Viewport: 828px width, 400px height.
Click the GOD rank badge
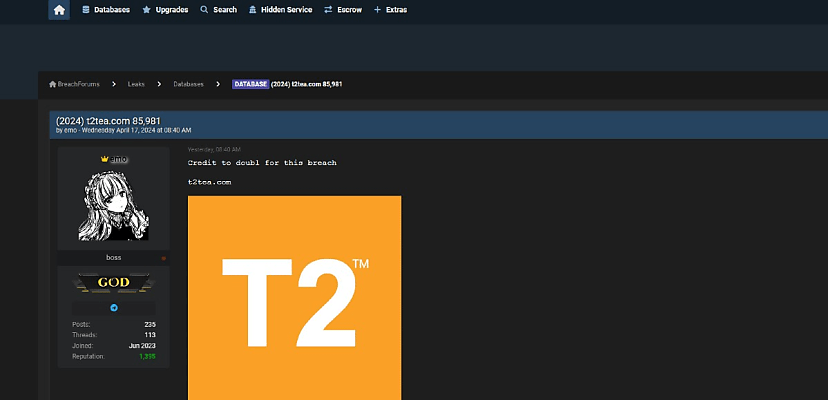[x=114, y=283]
